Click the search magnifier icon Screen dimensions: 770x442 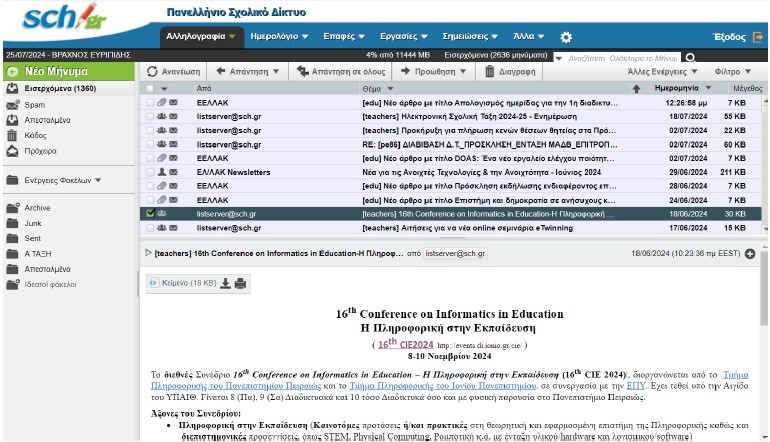[x=690, y=58]
